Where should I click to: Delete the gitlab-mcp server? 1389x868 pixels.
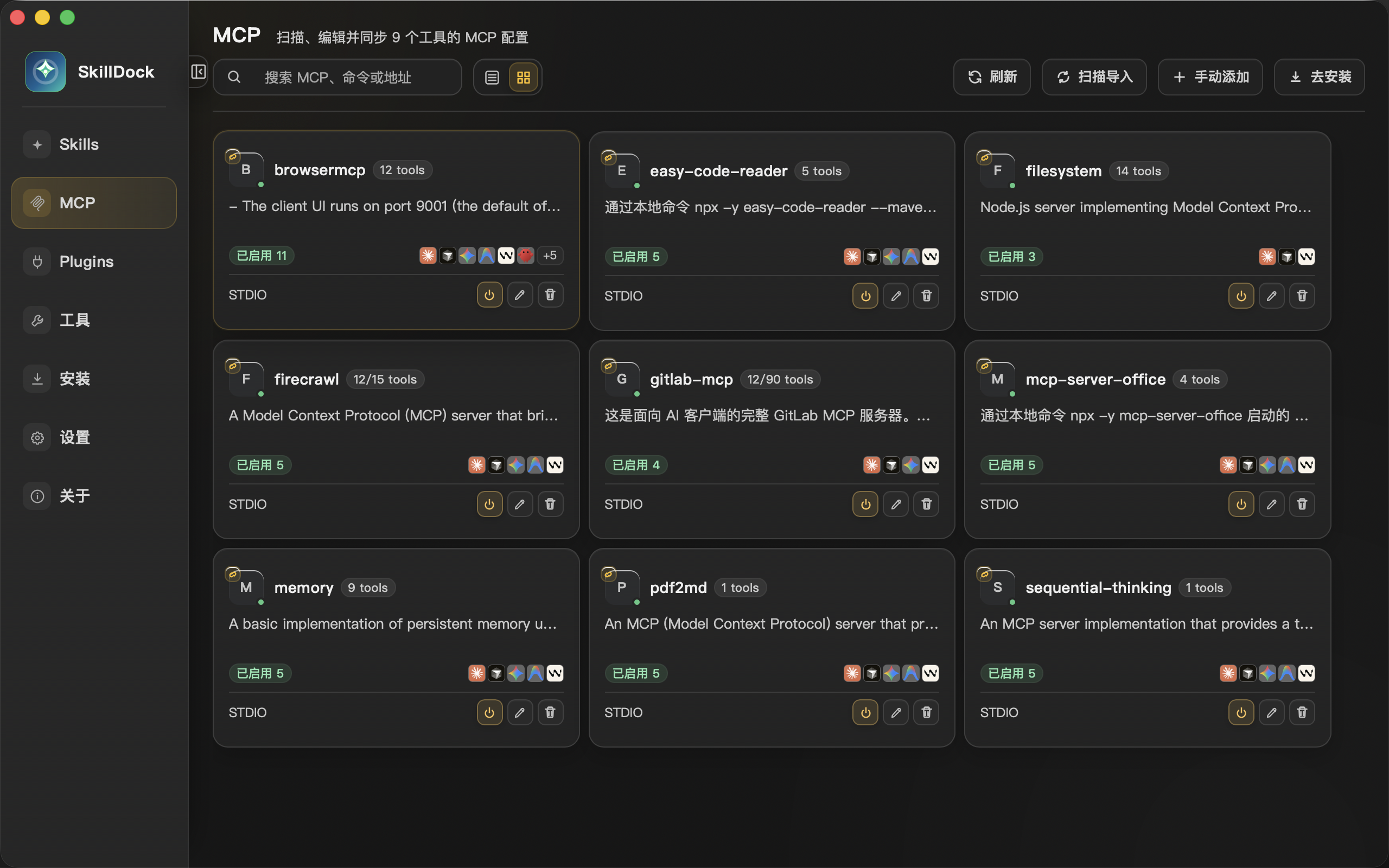[x=926, y=504]
